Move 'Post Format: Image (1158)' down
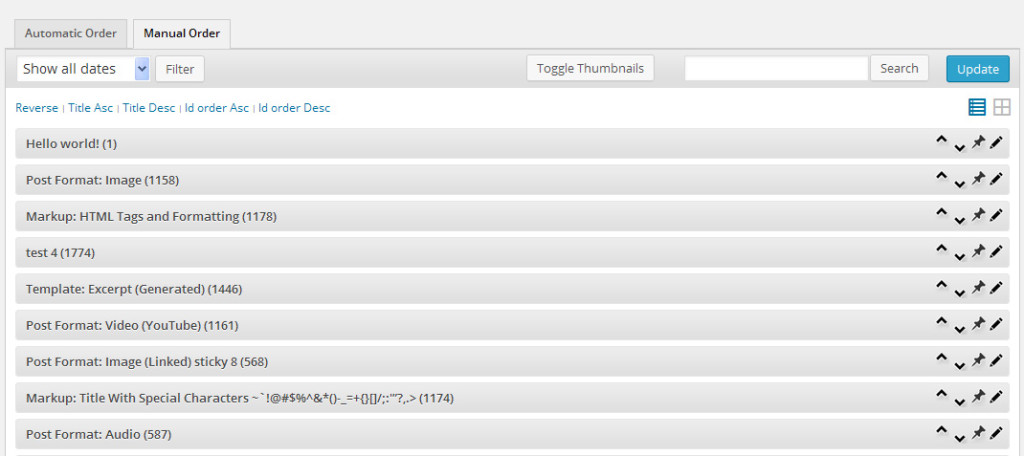Screen dimensions: 1024x456 click(x=959, y=184)
